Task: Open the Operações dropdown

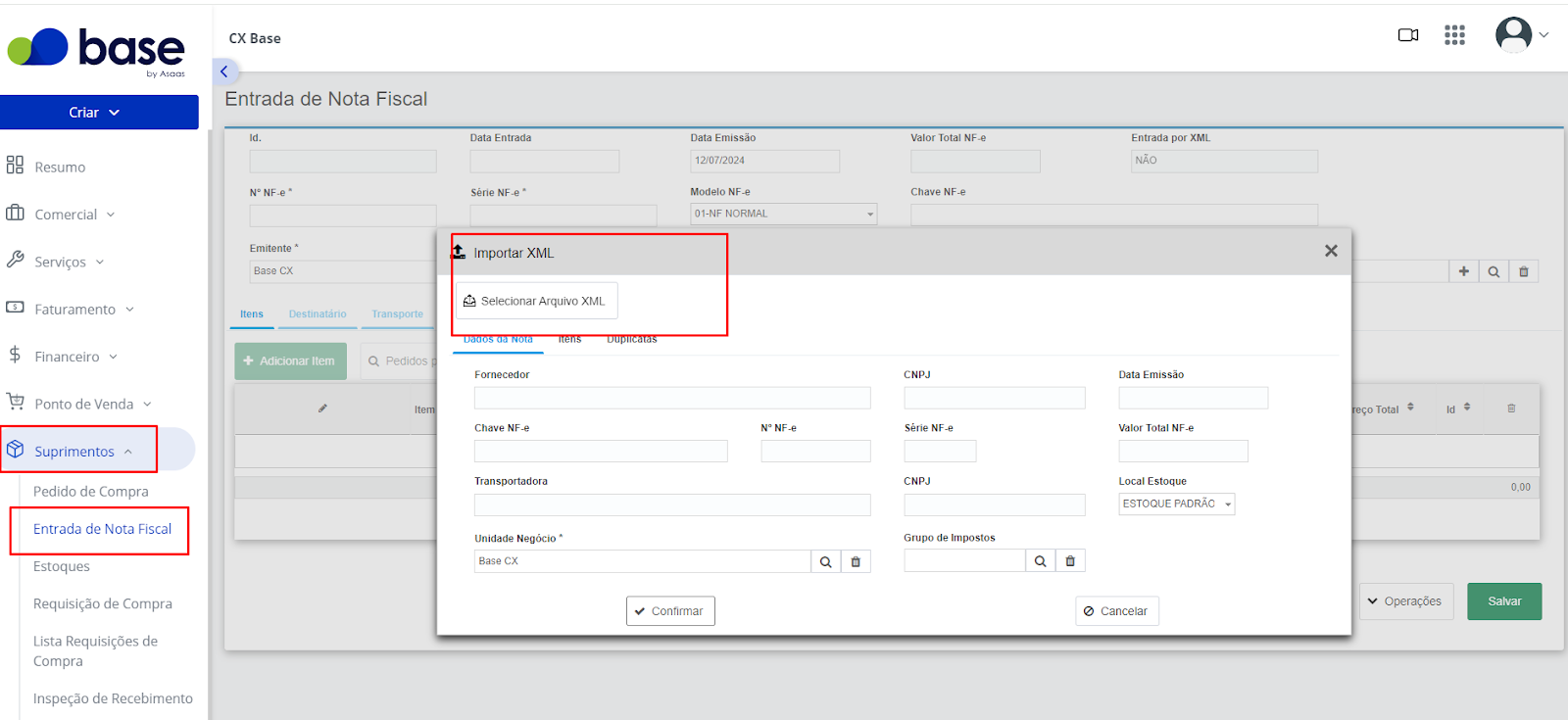Action: (x=1406, y=601)
